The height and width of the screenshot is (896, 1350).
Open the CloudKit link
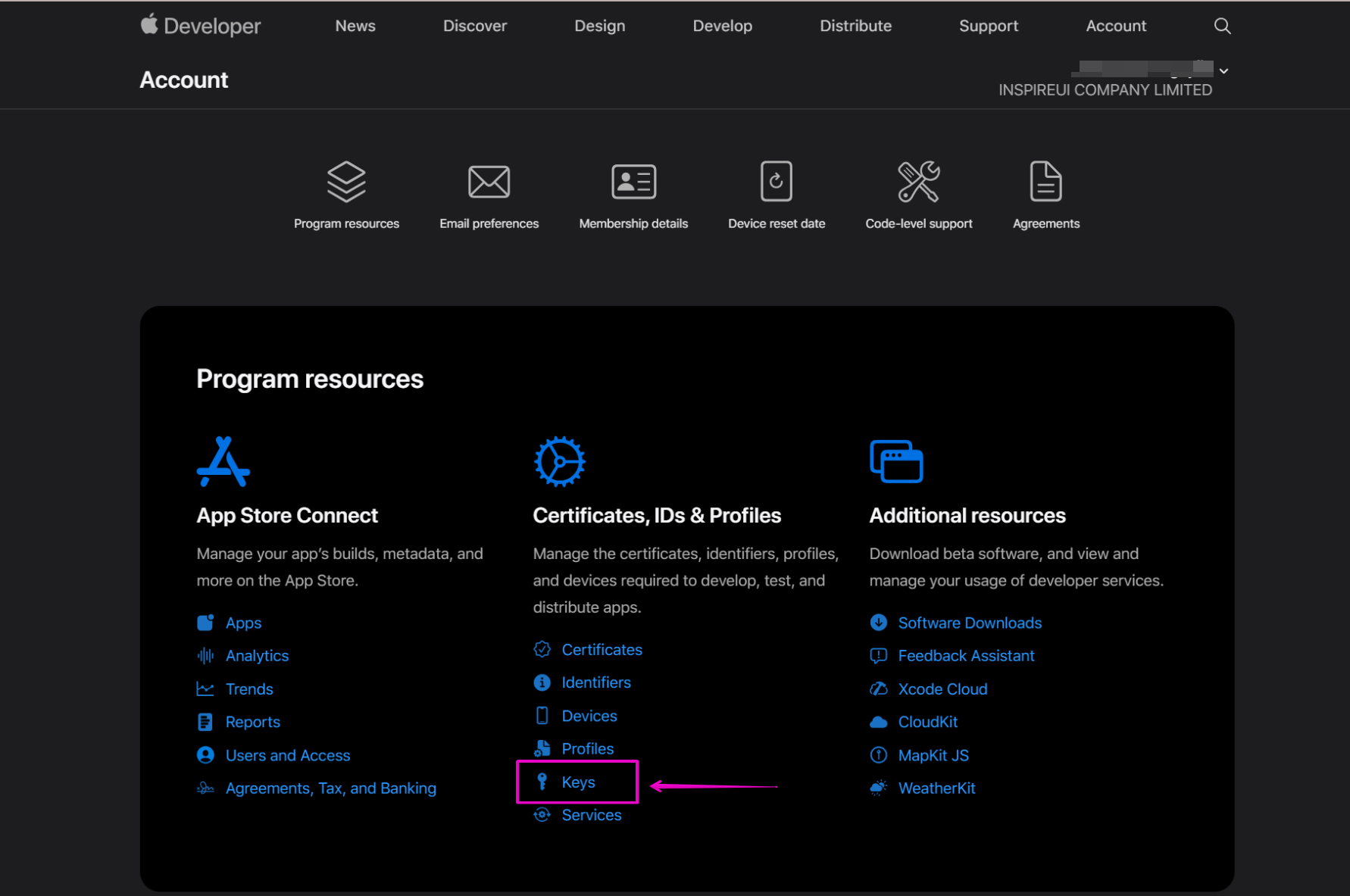pyautogui.click(x=928, y=722)
